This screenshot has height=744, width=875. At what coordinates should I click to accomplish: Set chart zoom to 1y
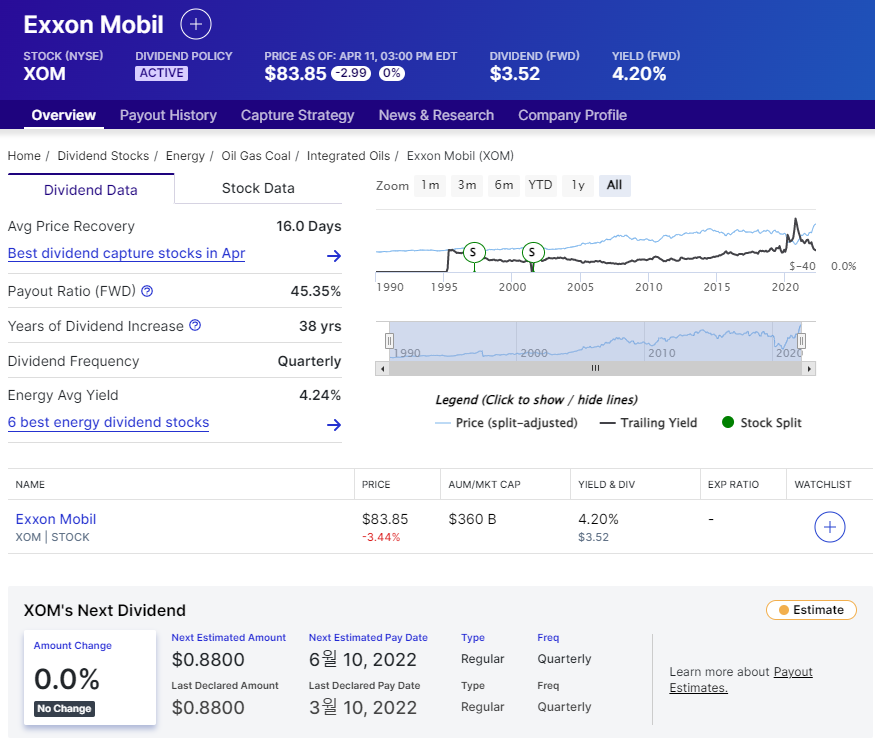point(578,185)
